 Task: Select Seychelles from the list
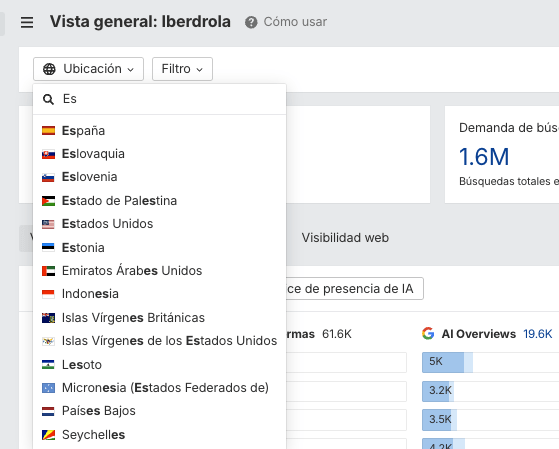(x=160, y=435)
